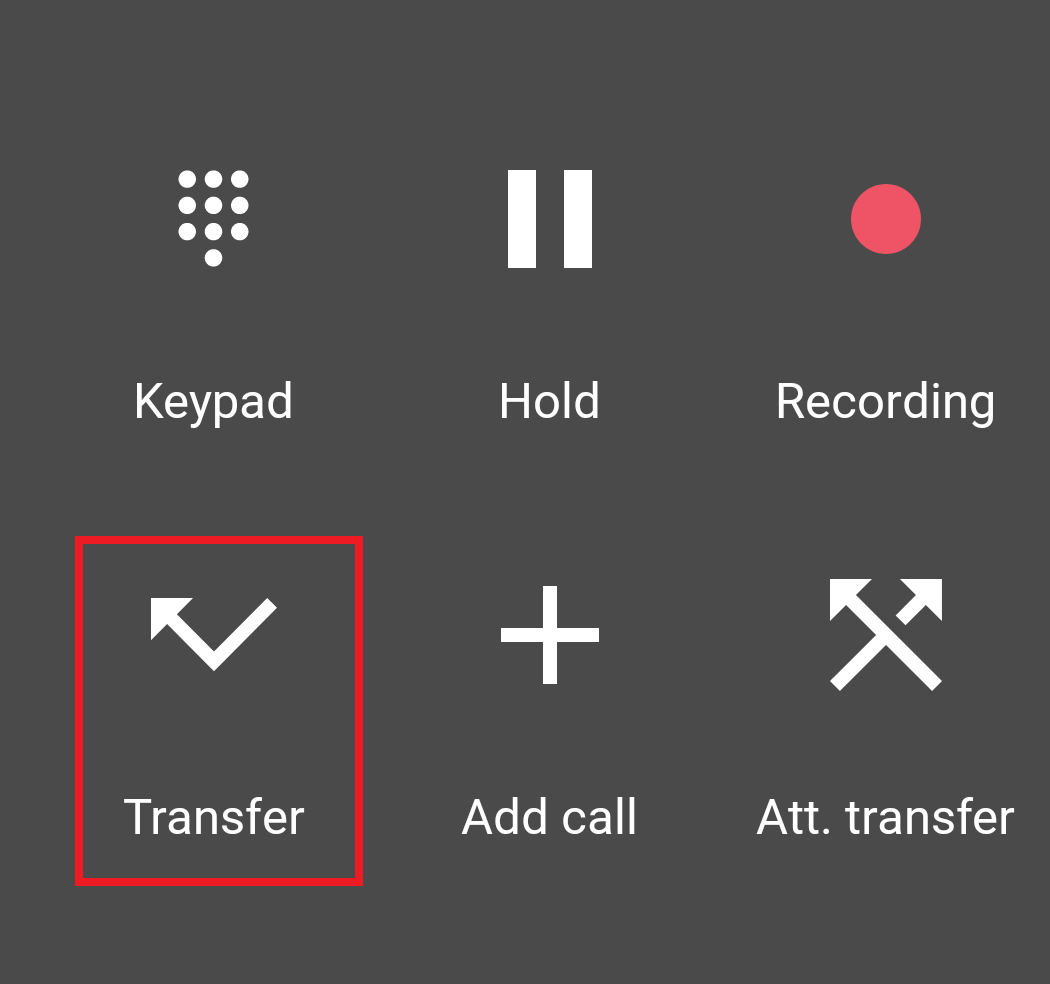Screen dimensions: 1050x984
Task: Click the plus icon to add call
Action: tap(550, 635)
